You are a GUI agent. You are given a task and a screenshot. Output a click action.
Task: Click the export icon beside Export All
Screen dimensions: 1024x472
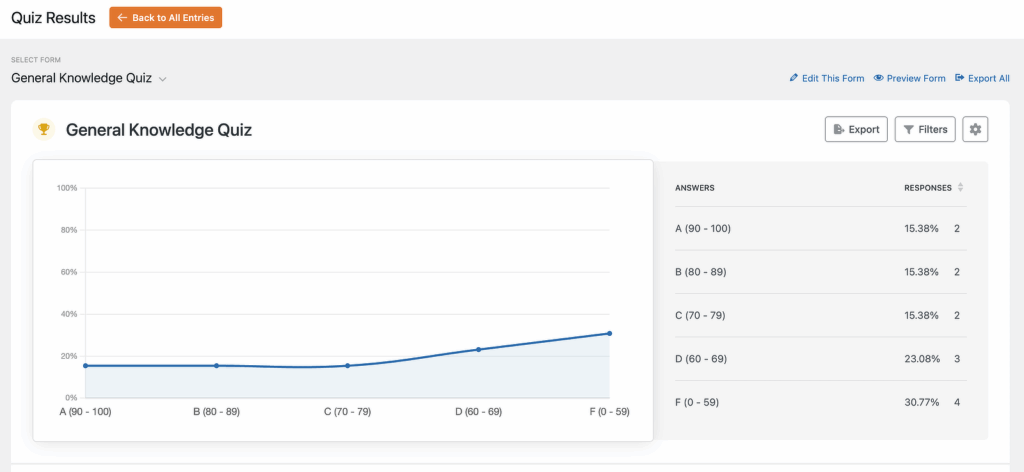(960, 78)
